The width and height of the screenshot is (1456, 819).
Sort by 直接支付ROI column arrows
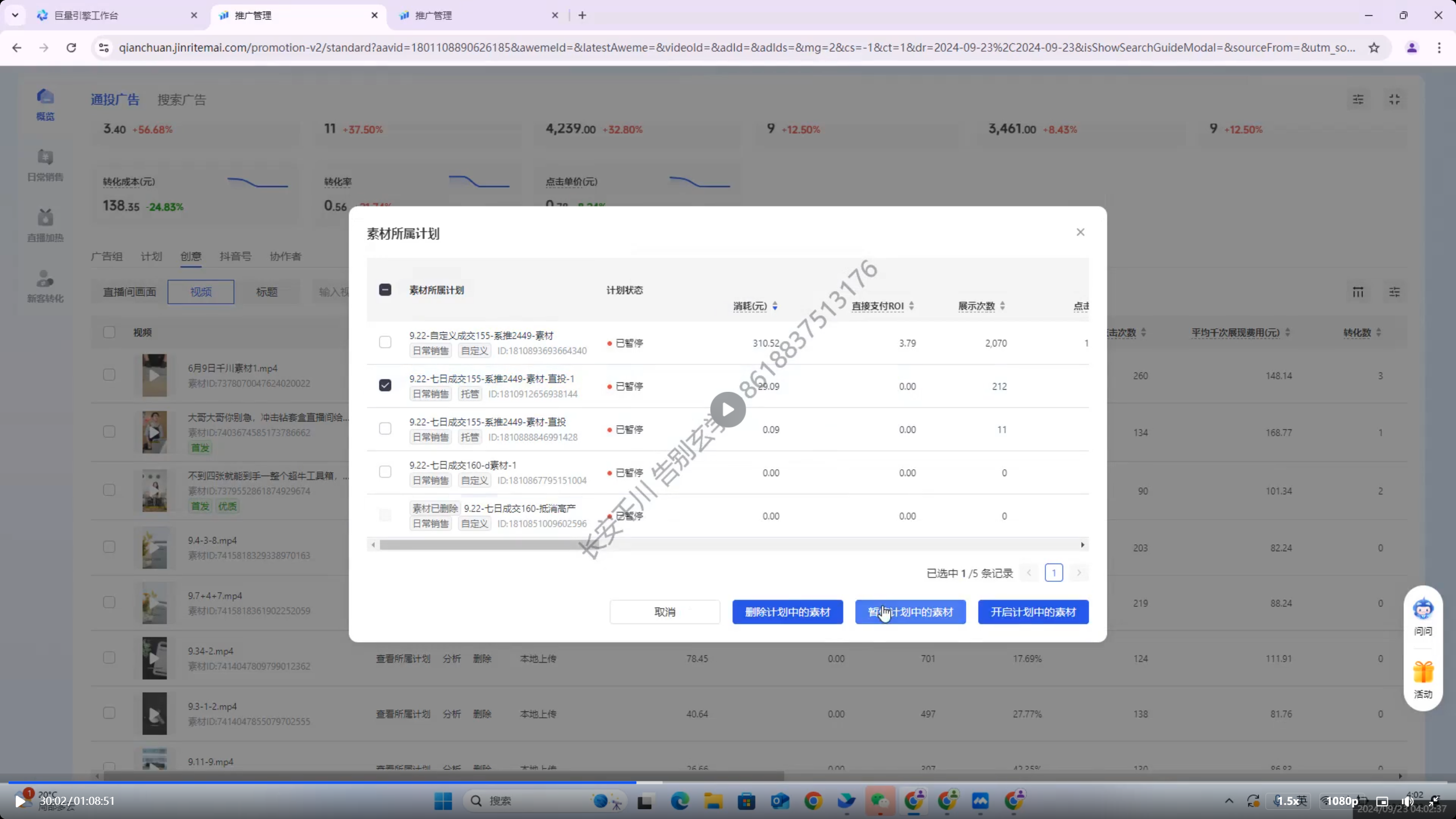(x=911, y=306)
